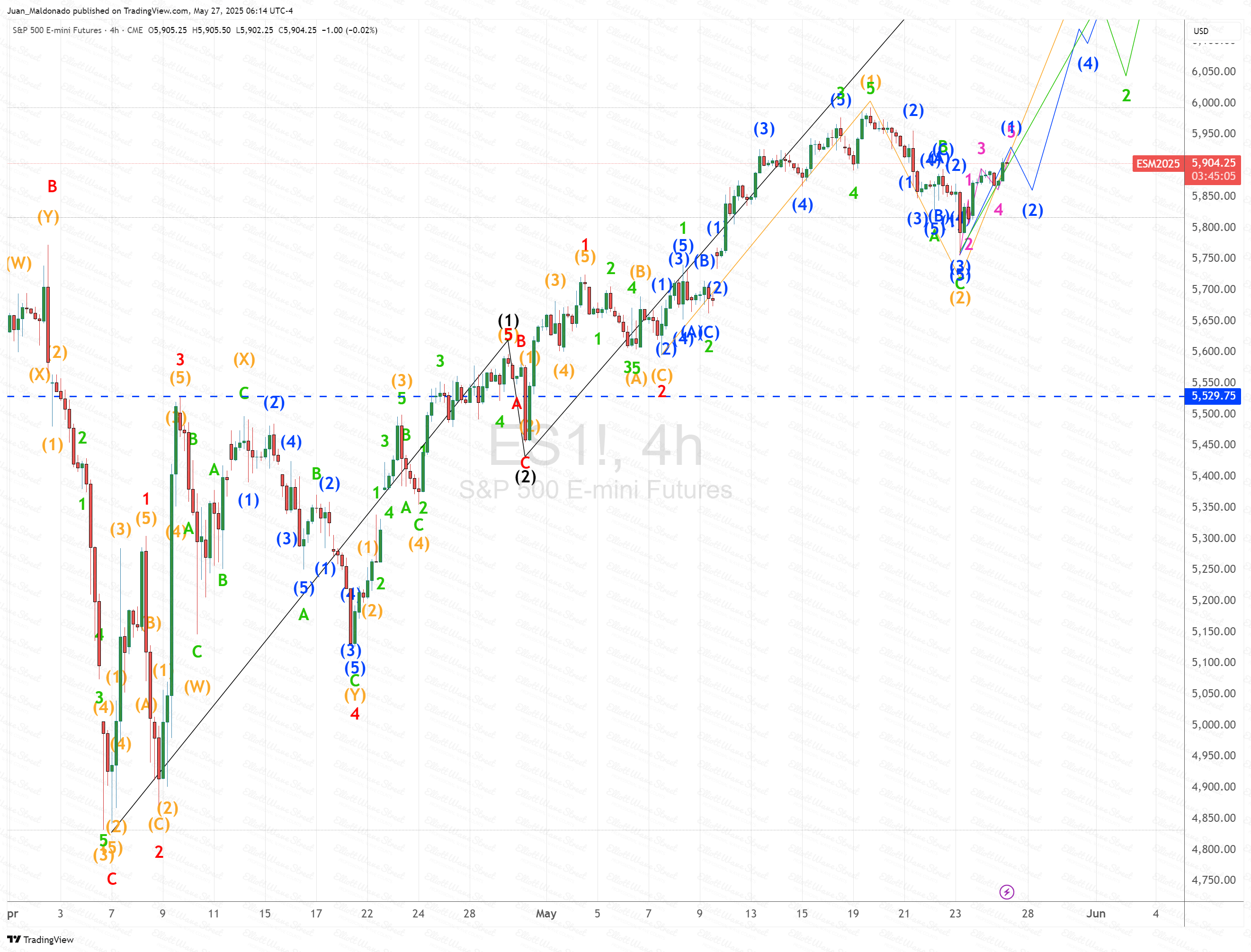Image resolution: width=1251 pixels, height=952 pixels.
Task: Click the S&P 500 E-mini Futures title
Action: [57, 30]
